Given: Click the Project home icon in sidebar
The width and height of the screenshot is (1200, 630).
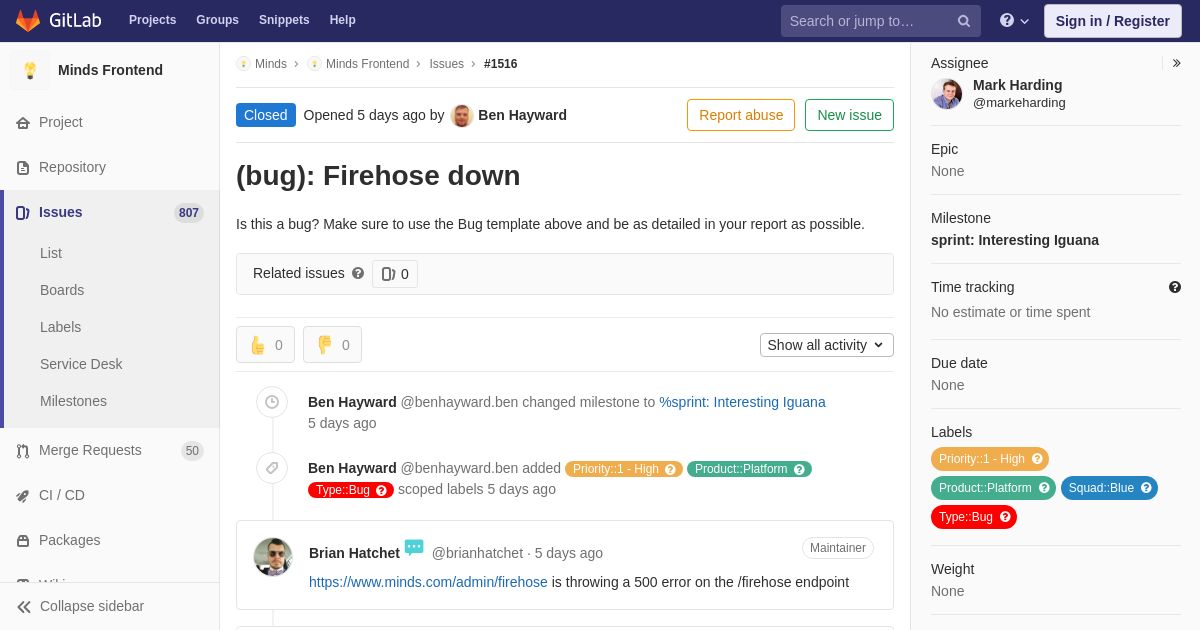Looking at the screenshot, I should 23,123.
